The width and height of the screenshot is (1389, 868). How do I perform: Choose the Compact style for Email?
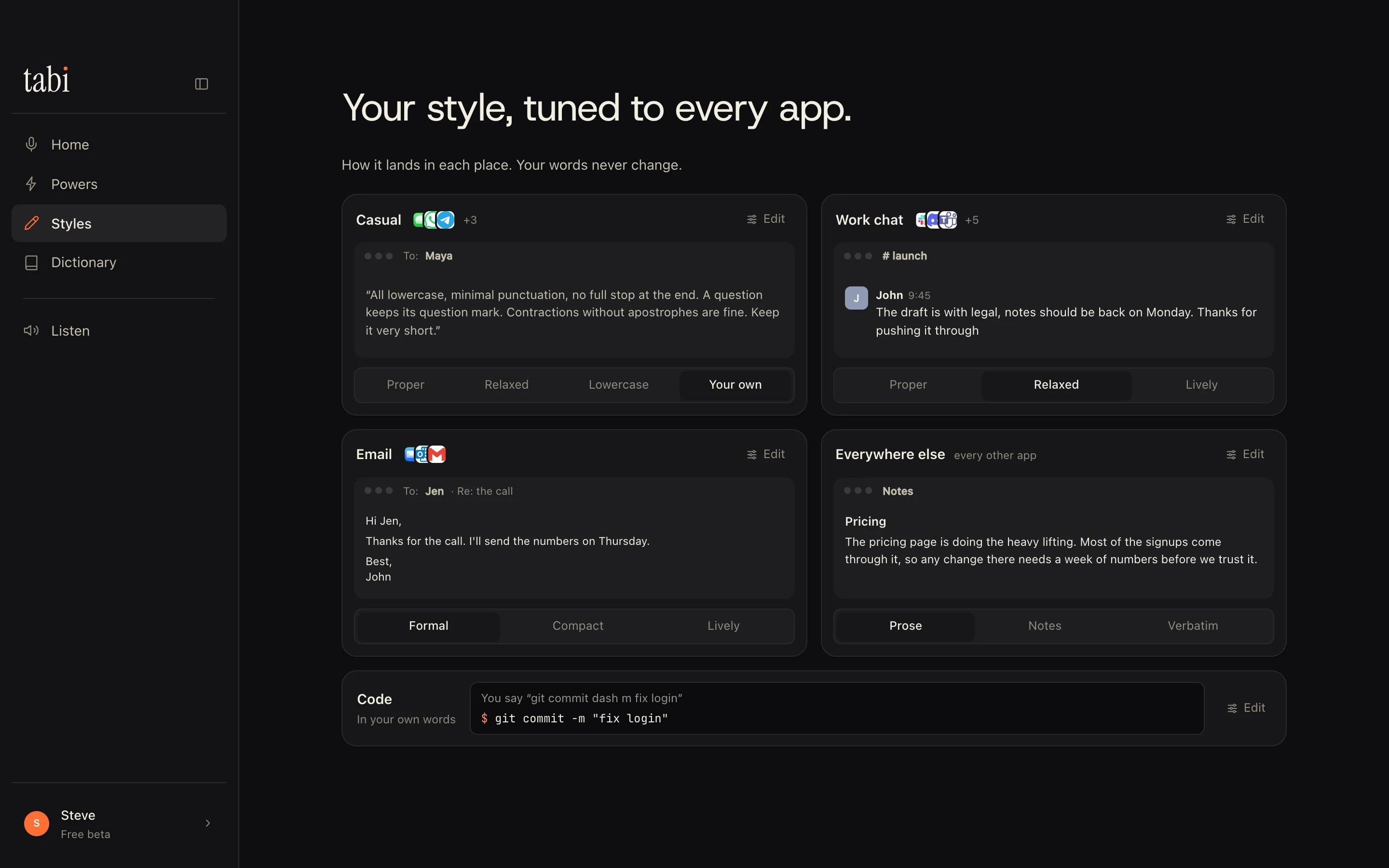(x=577, y=626)
